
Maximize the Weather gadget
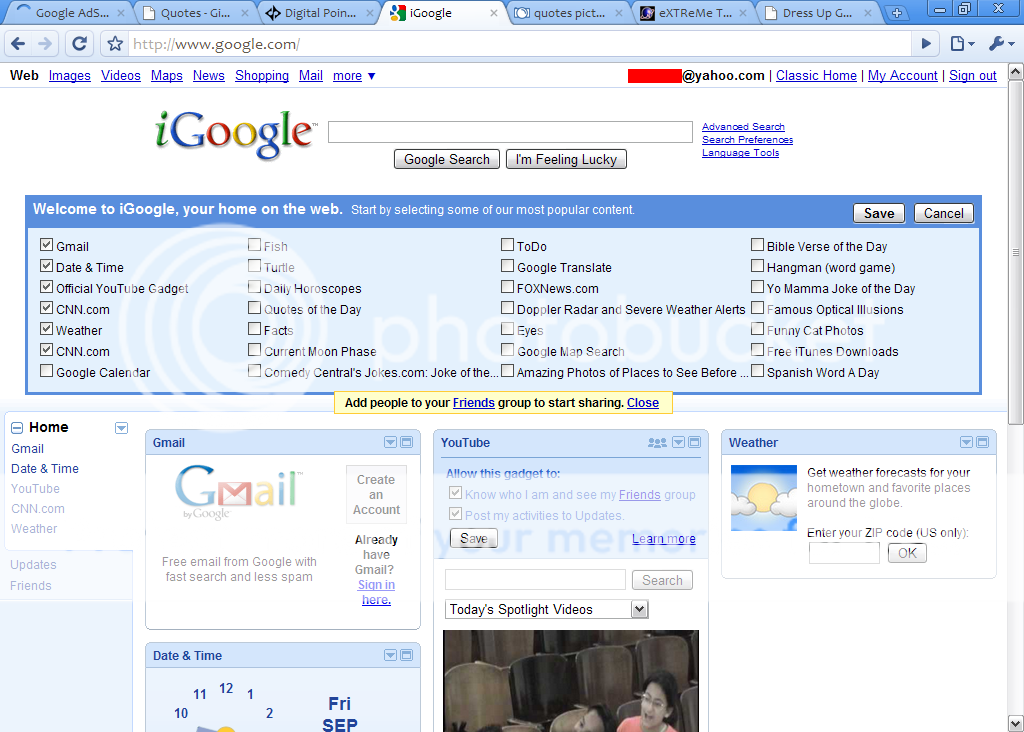pos(982,442)
